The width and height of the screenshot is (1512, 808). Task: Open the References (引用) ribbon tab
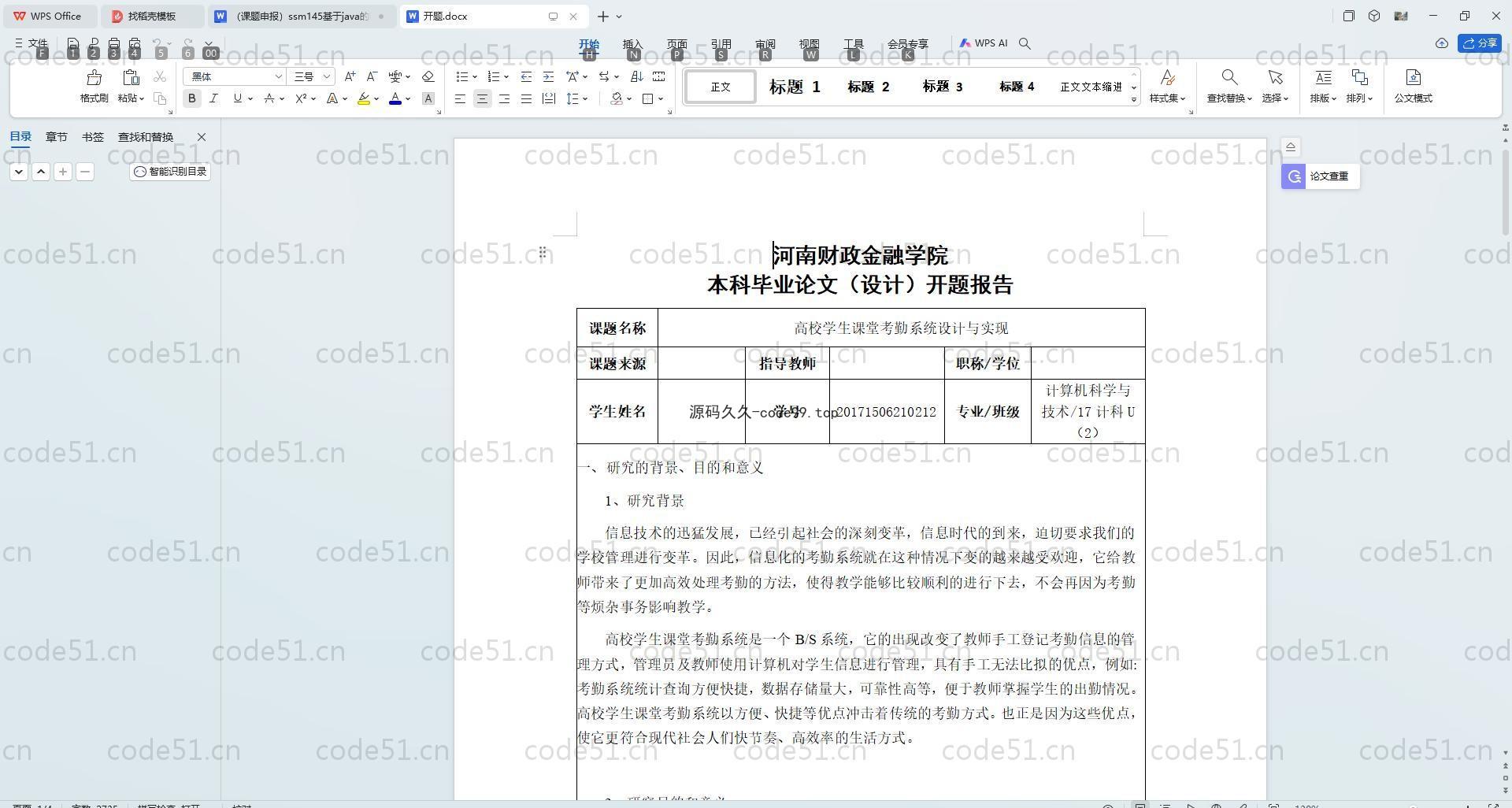[x=721, y=44]
